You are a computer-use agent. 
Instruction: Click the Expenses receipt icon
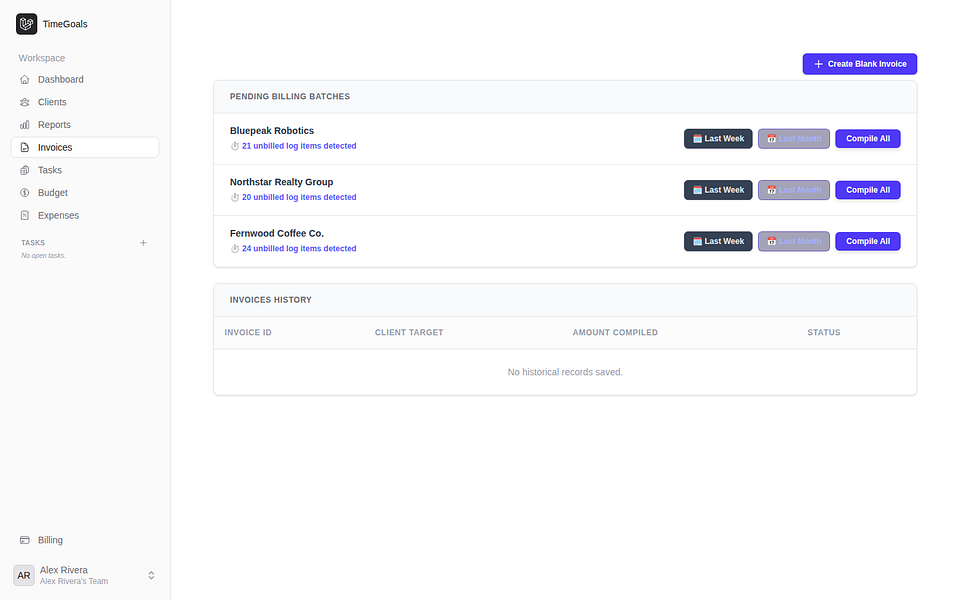[24, 216]
